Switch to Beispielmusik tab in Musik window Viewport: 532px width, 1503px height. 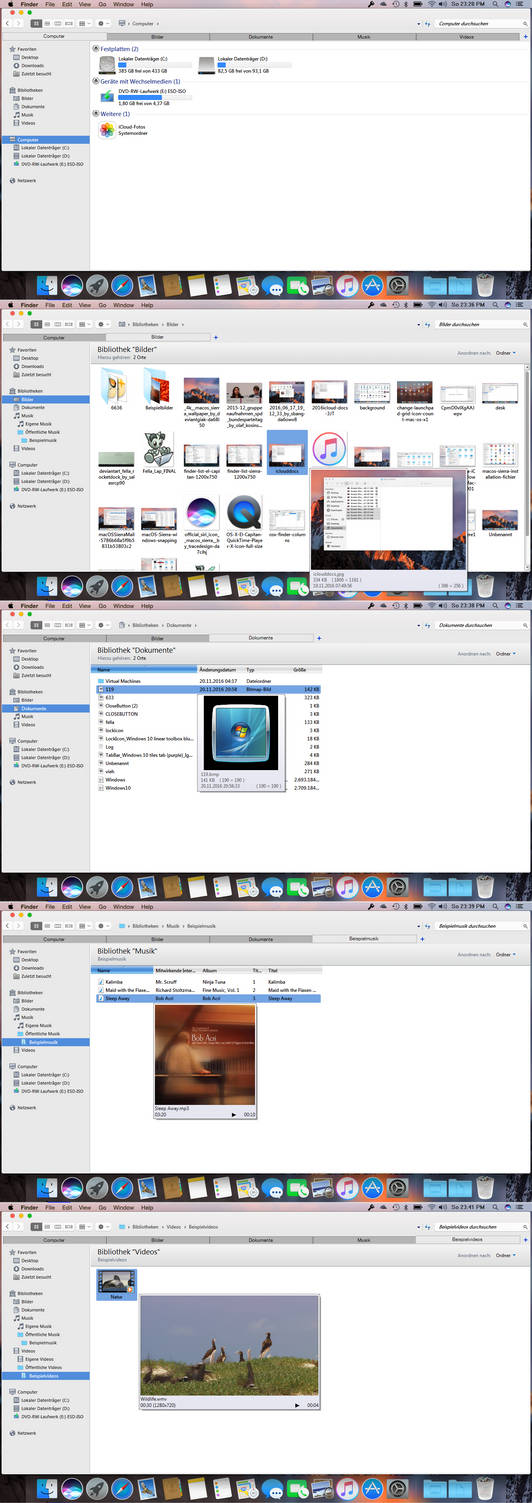pos(363,939)
